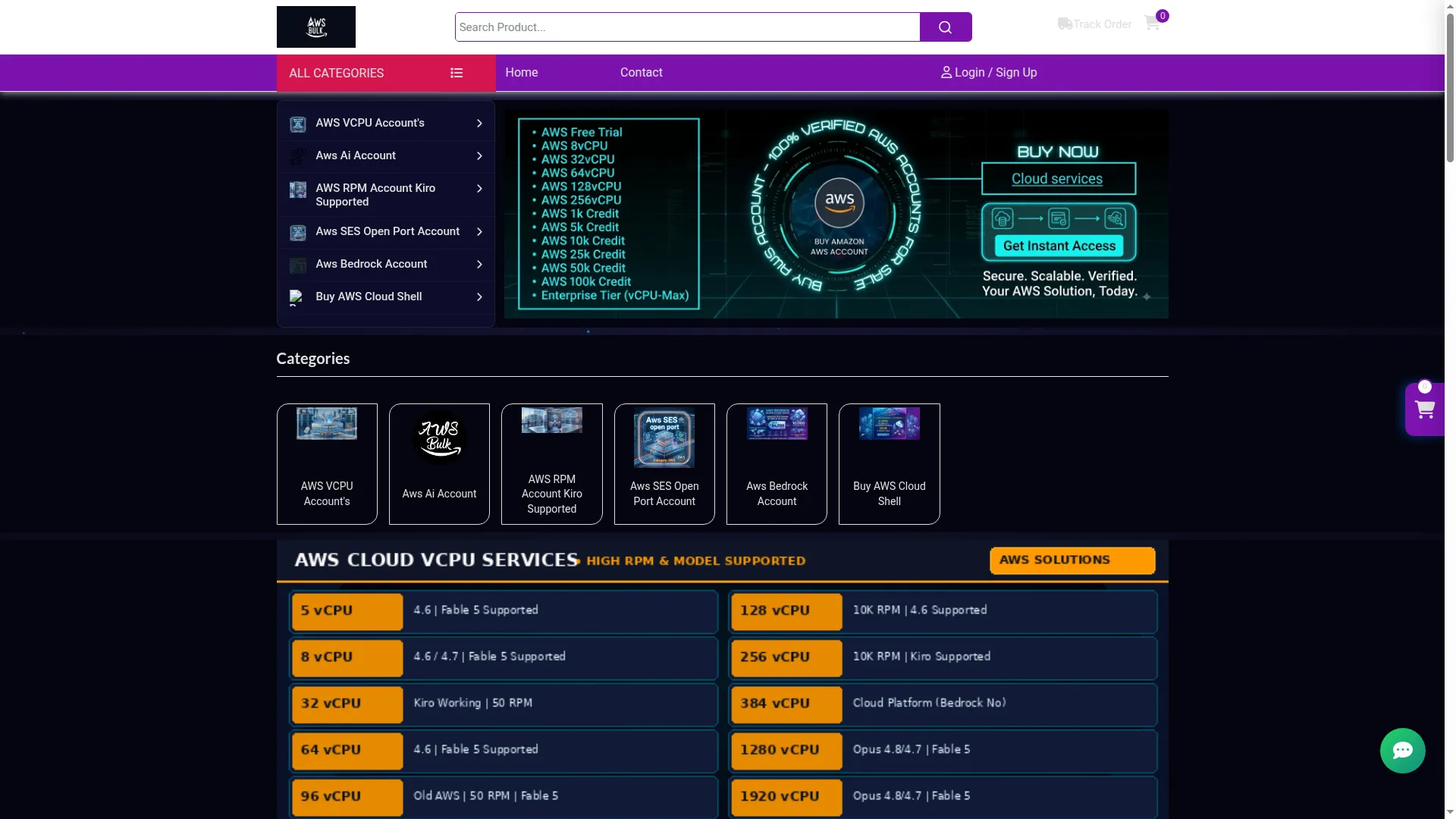This screenshot has width=1456, height=819.
Task: Open Buy AWS Cloud Shell card image
Action: coord(890,423)
